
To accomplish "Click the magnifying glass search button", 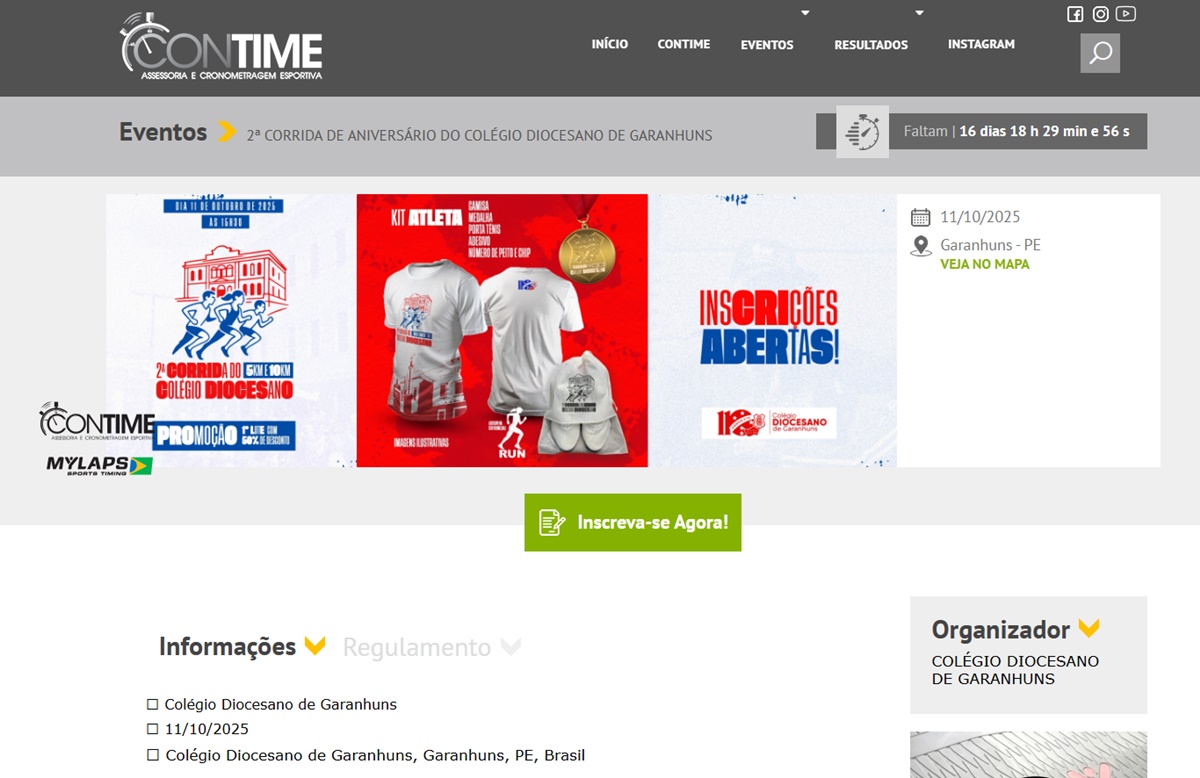I will 1100,53.
